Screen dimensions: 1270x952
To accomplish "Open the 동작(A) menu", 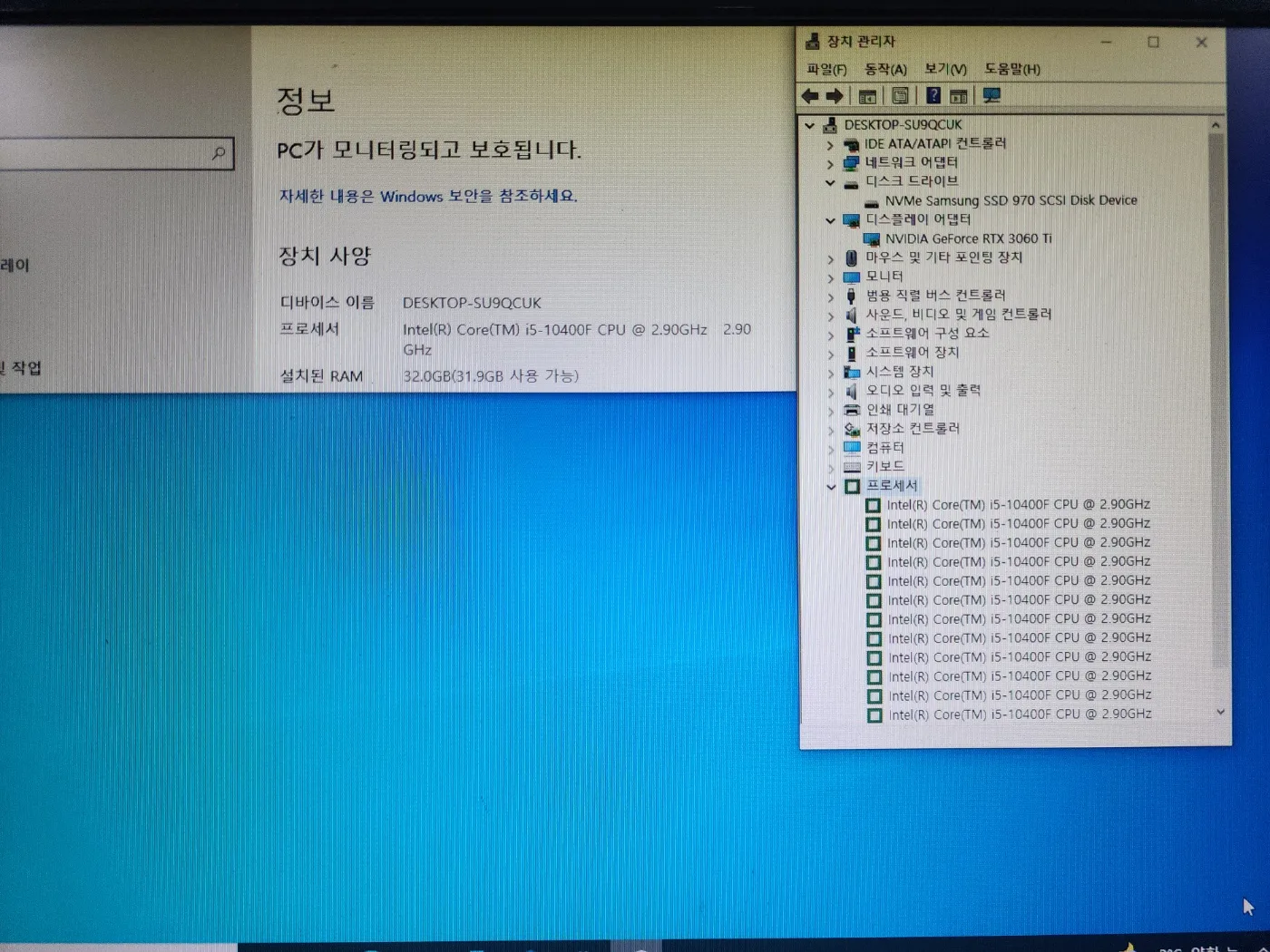I will click(x=885, y=70).
